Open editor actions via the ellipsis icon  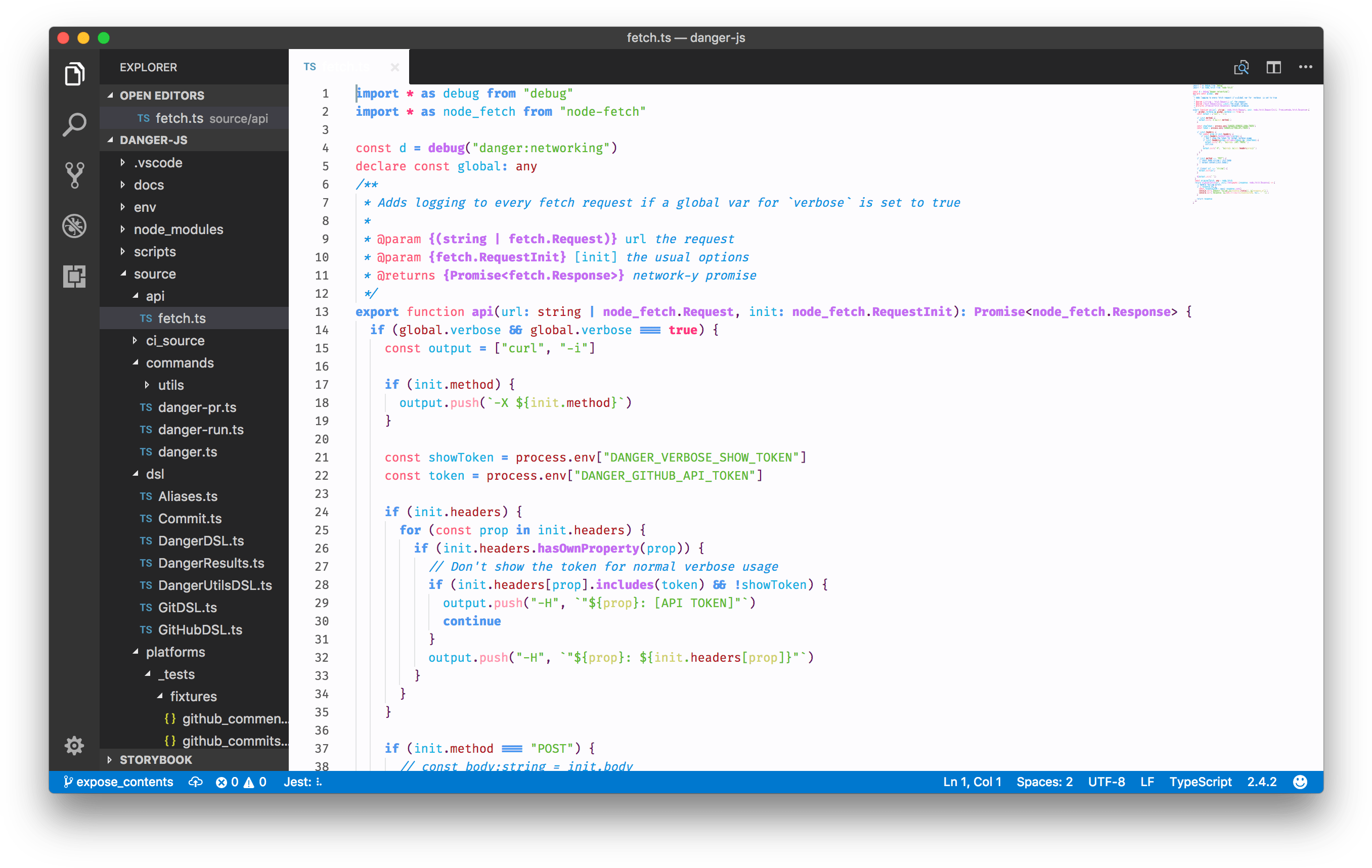point(1305,67)
